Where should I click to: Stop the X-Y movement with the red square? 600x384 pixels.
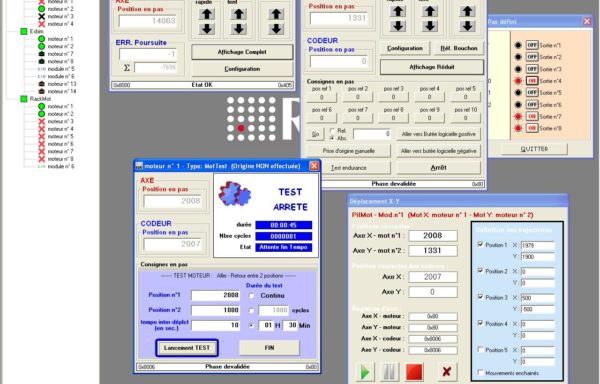pos(414,372)
